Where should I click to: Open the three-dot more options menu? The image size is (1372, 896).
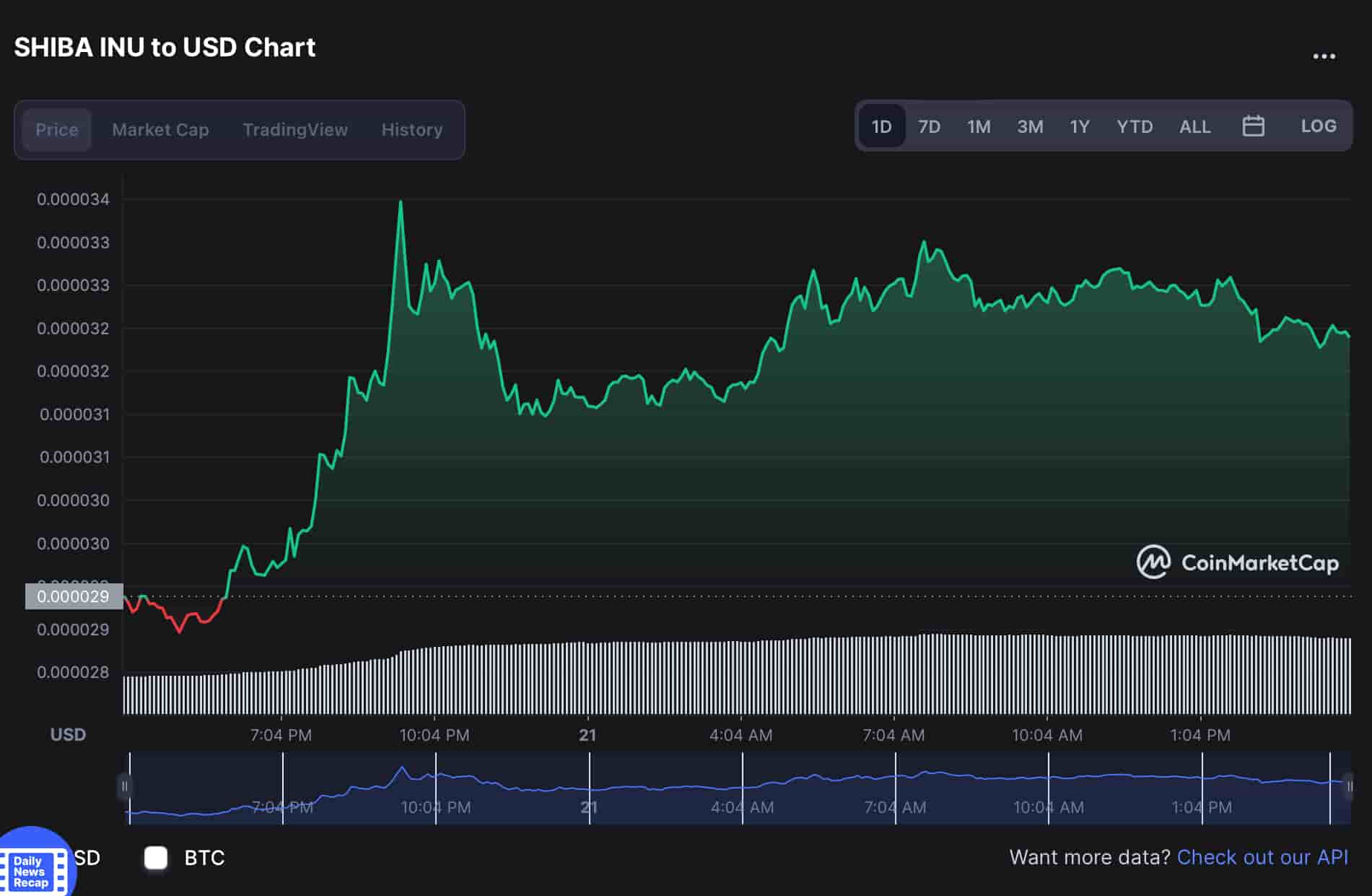pos(1324,56)
